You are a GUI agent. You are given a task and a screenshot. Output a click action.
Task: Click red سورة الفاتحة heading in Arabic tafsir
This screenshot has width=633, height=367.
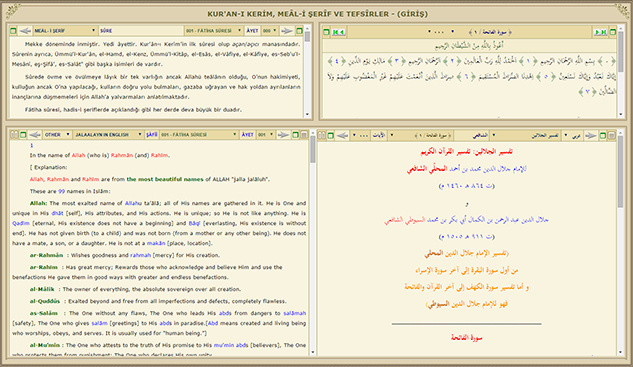click(467, 338)
